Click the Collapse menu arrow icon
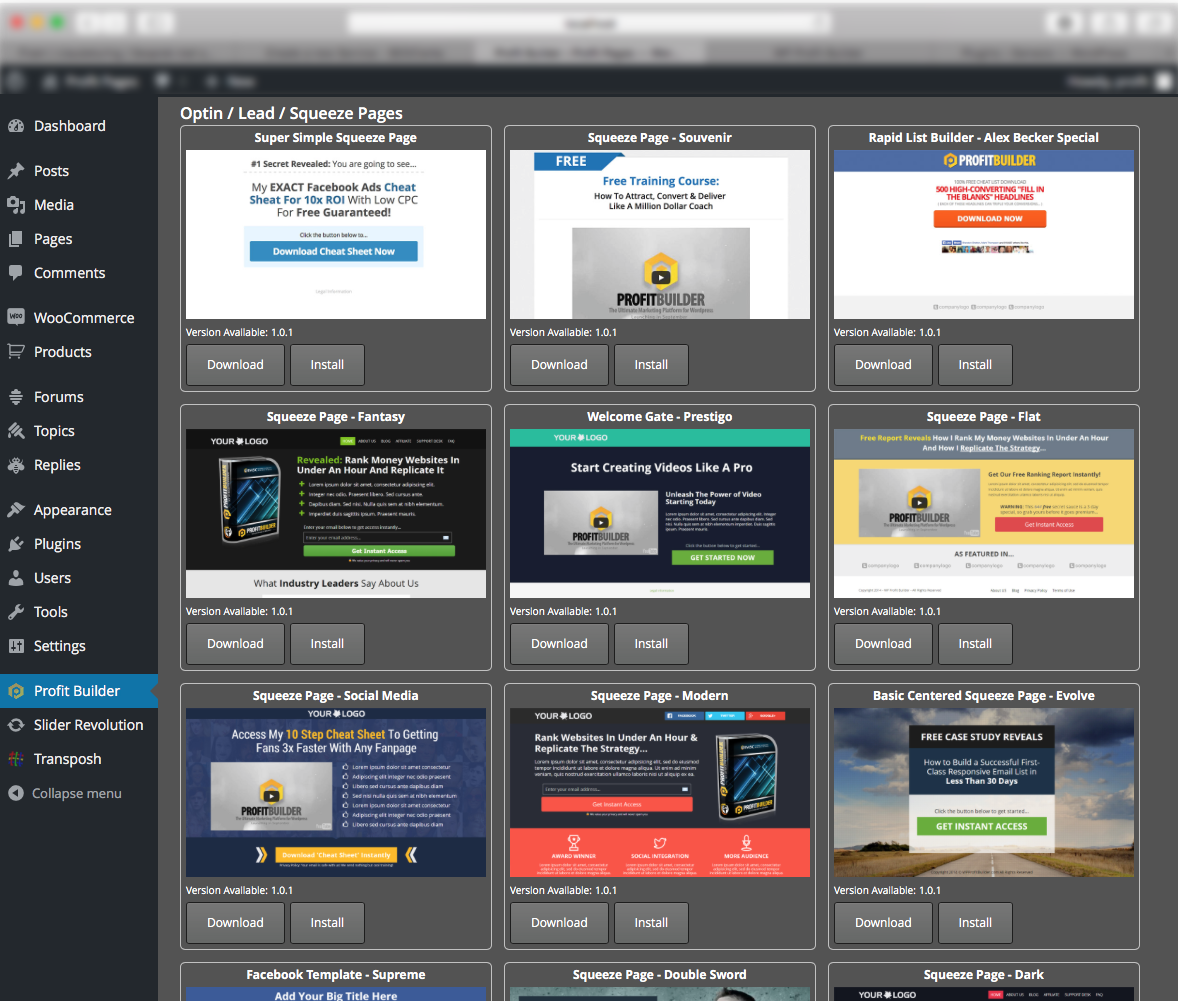This screenshot has width=1178, height=1001. point(16,793)
